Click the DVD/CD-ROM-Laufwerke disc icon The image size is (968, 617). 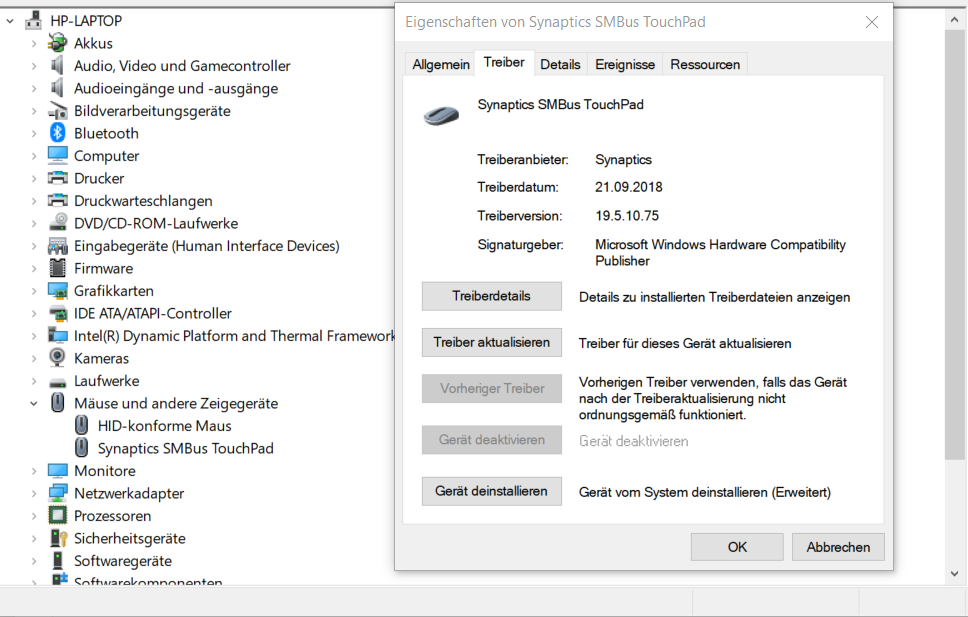pos(57,223)
